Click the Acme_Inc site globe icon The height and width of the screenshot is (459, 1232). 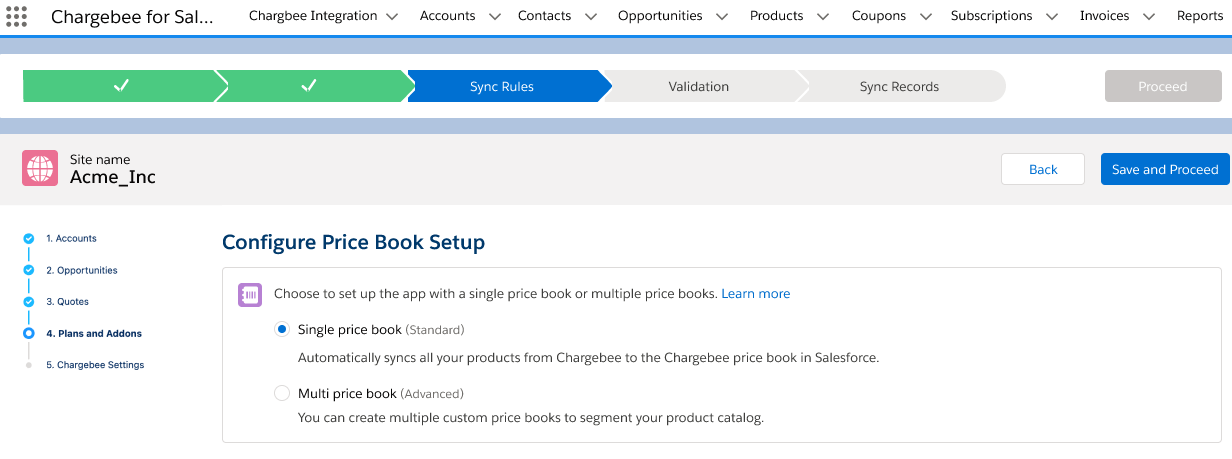point(40,168)
